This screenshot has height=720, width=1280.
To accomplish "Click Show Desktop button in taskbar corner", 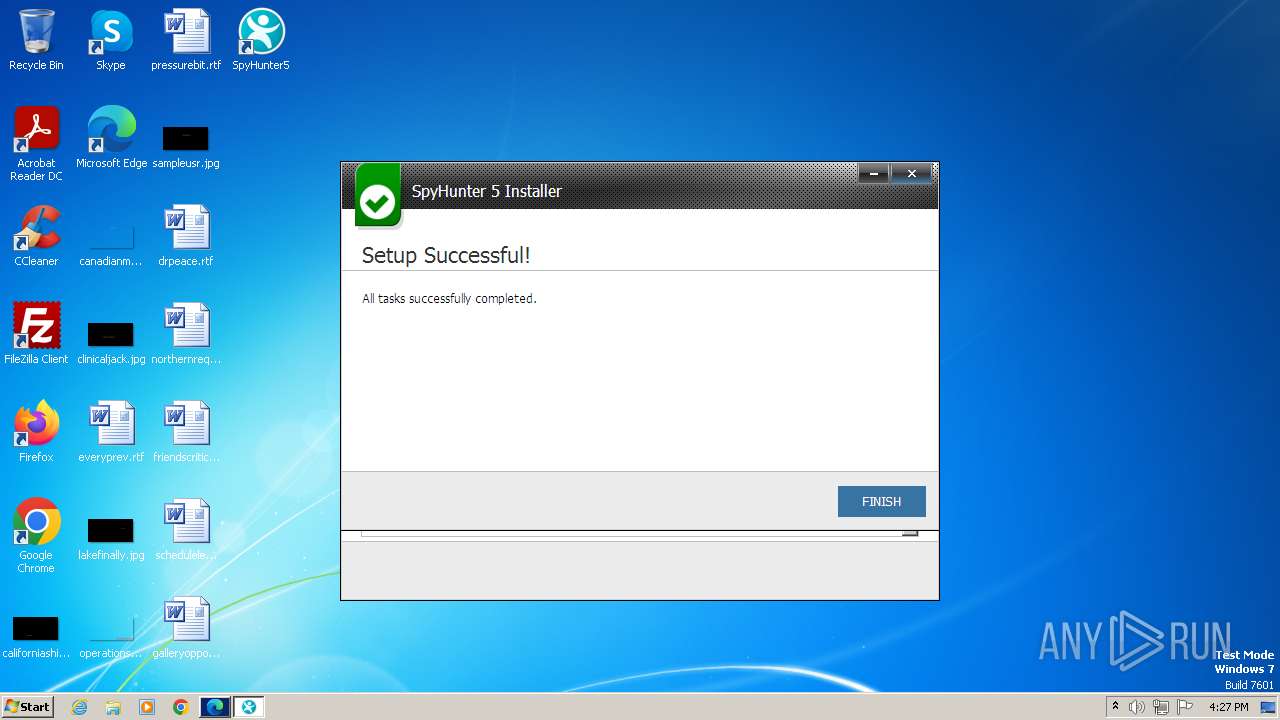I will tap(1270, 707).
